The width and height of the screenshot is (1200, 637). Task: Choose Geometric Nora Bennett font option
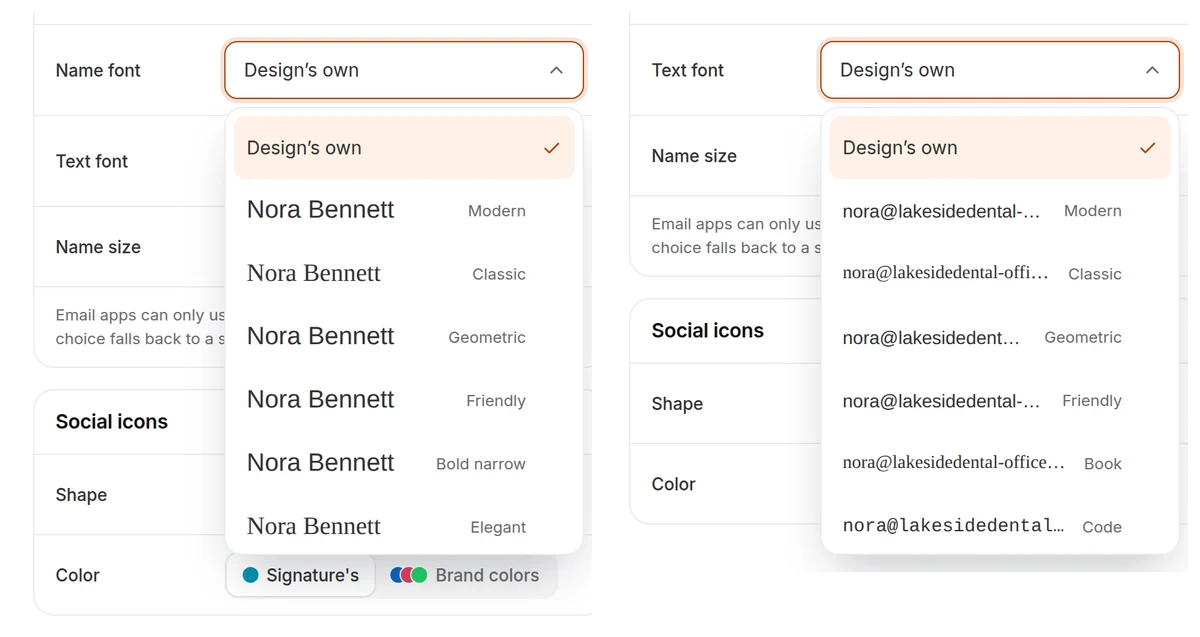[x=404, y=337]
